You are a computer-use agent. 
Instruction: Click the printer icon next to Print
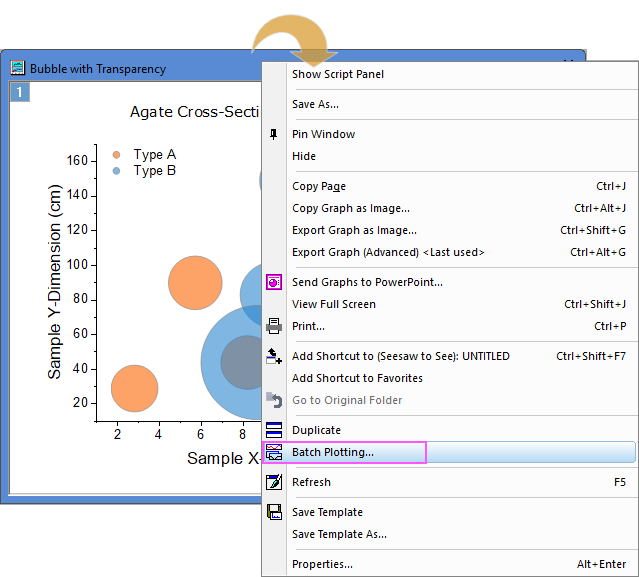(275, 326)
